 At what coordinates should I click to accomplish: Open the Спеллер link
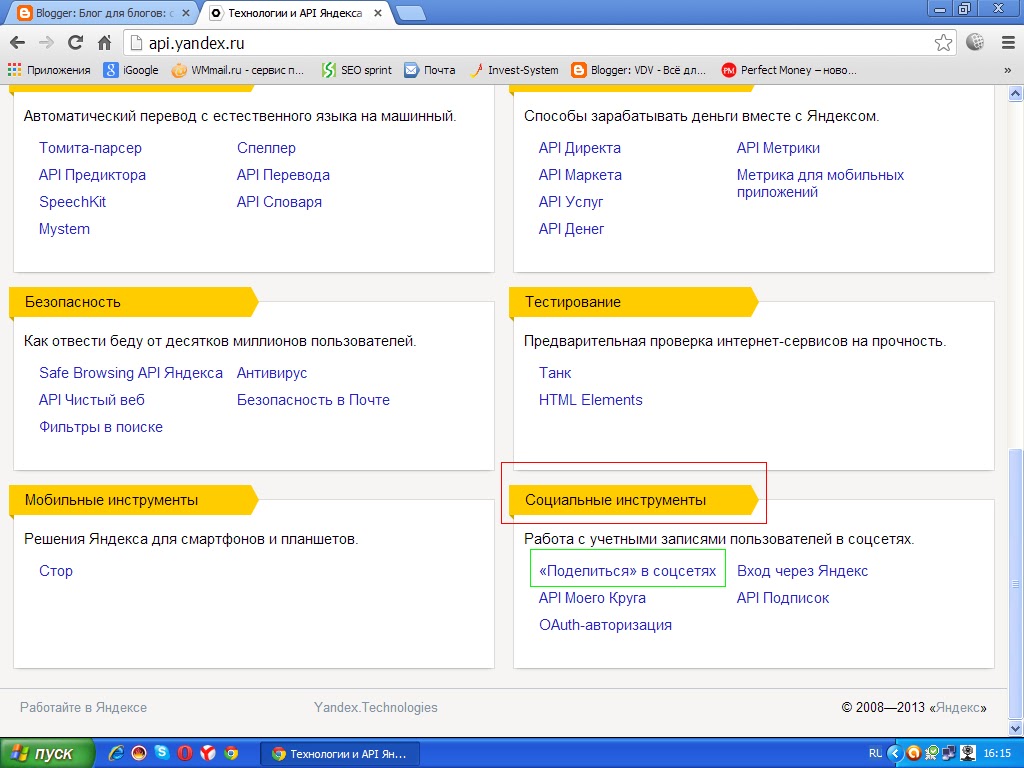point(266,148)
